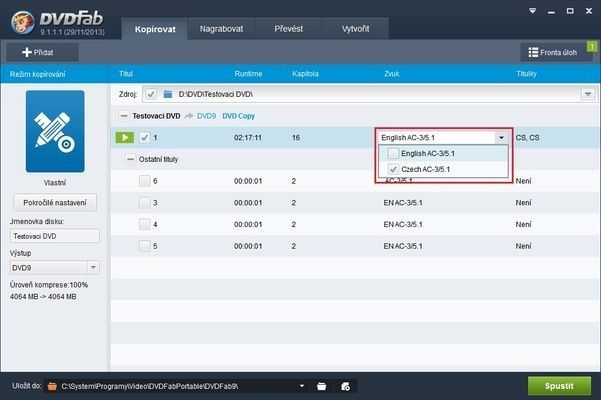Click the Titul column header
601x400 pixels.
(x=126, y=74)
